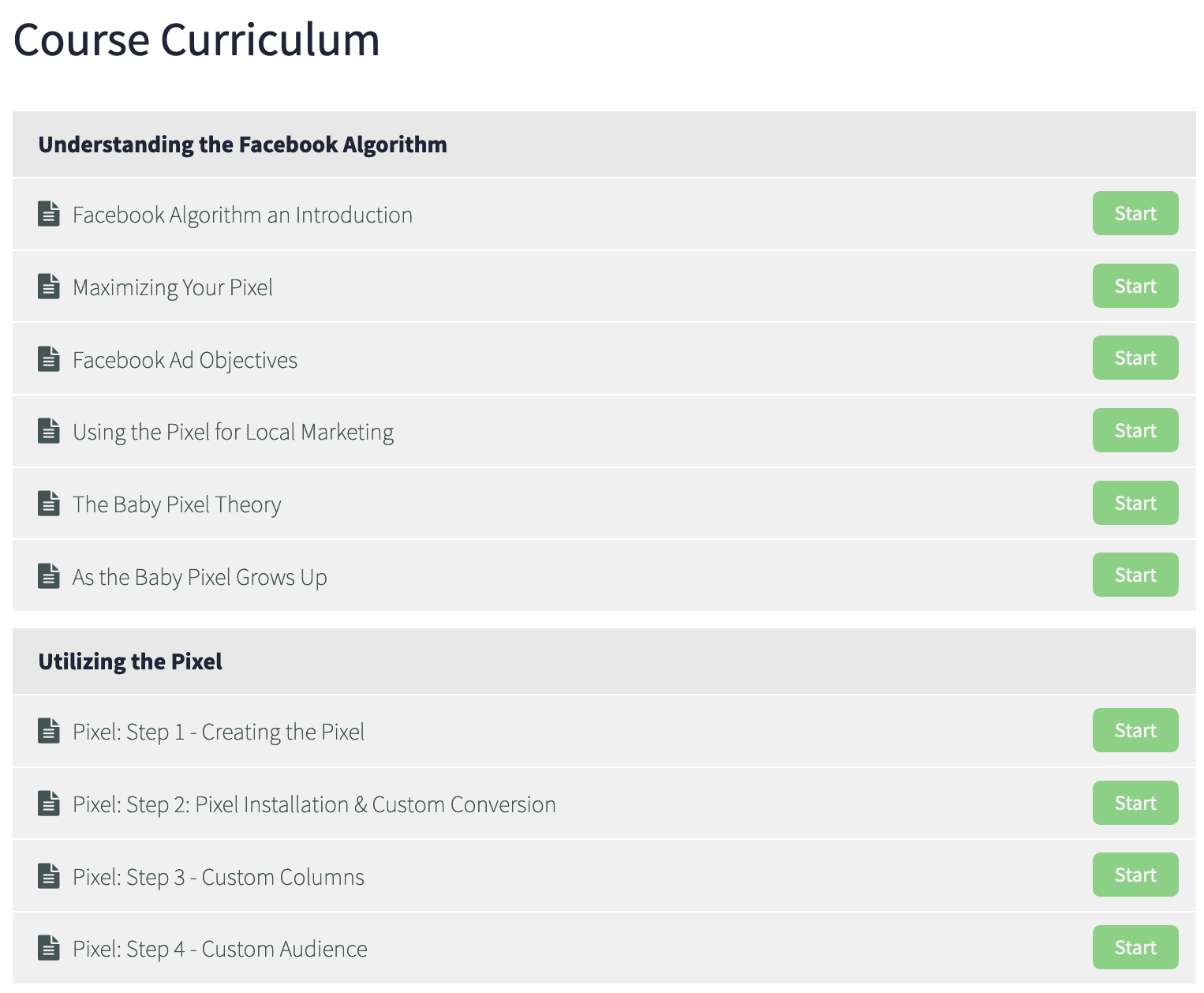
Task: Start Pixel Step 4 Custom Audience
Action: (1135, 947)
